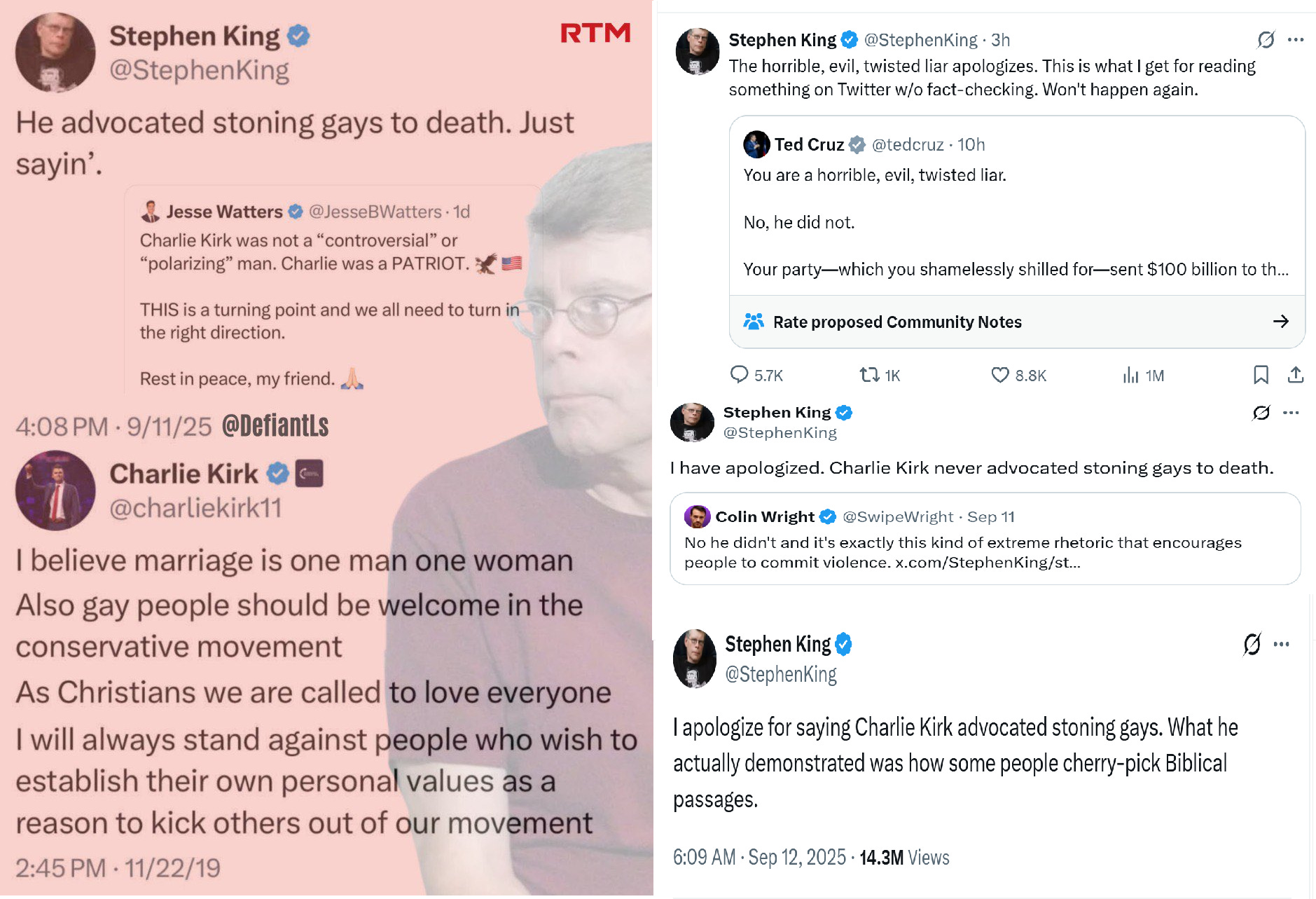Open view analytics icon showing 1M
Viewport: 1316px width, 899px height.
(x=1130, y=375)
